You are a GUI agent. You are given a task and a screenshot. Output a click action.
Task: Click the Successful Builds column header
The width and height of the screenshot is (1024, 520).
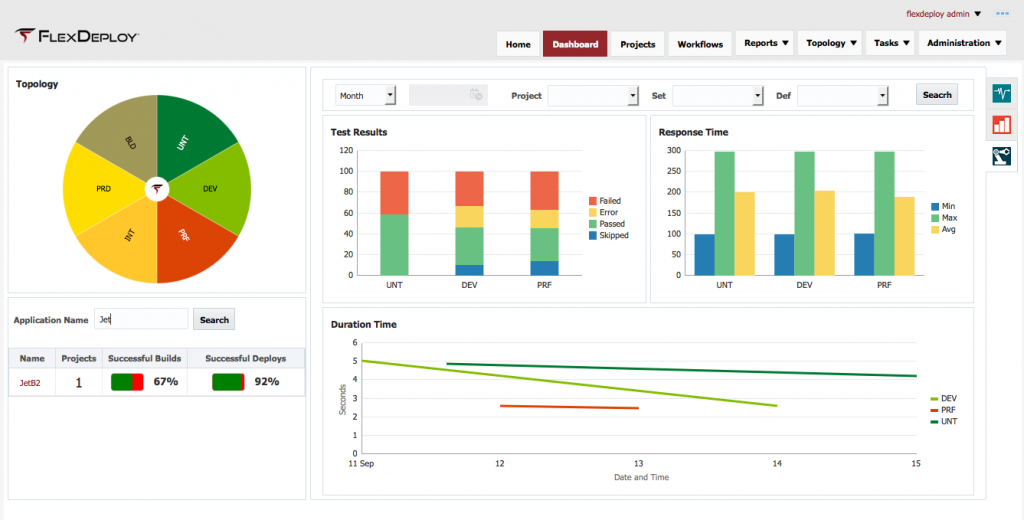coord(144,358)
